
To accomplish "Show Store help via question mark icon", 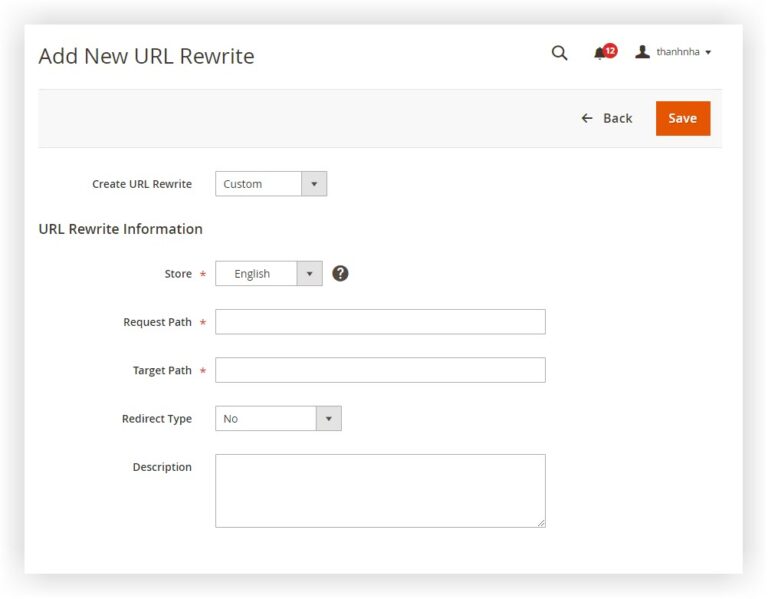I will point(340,274).
